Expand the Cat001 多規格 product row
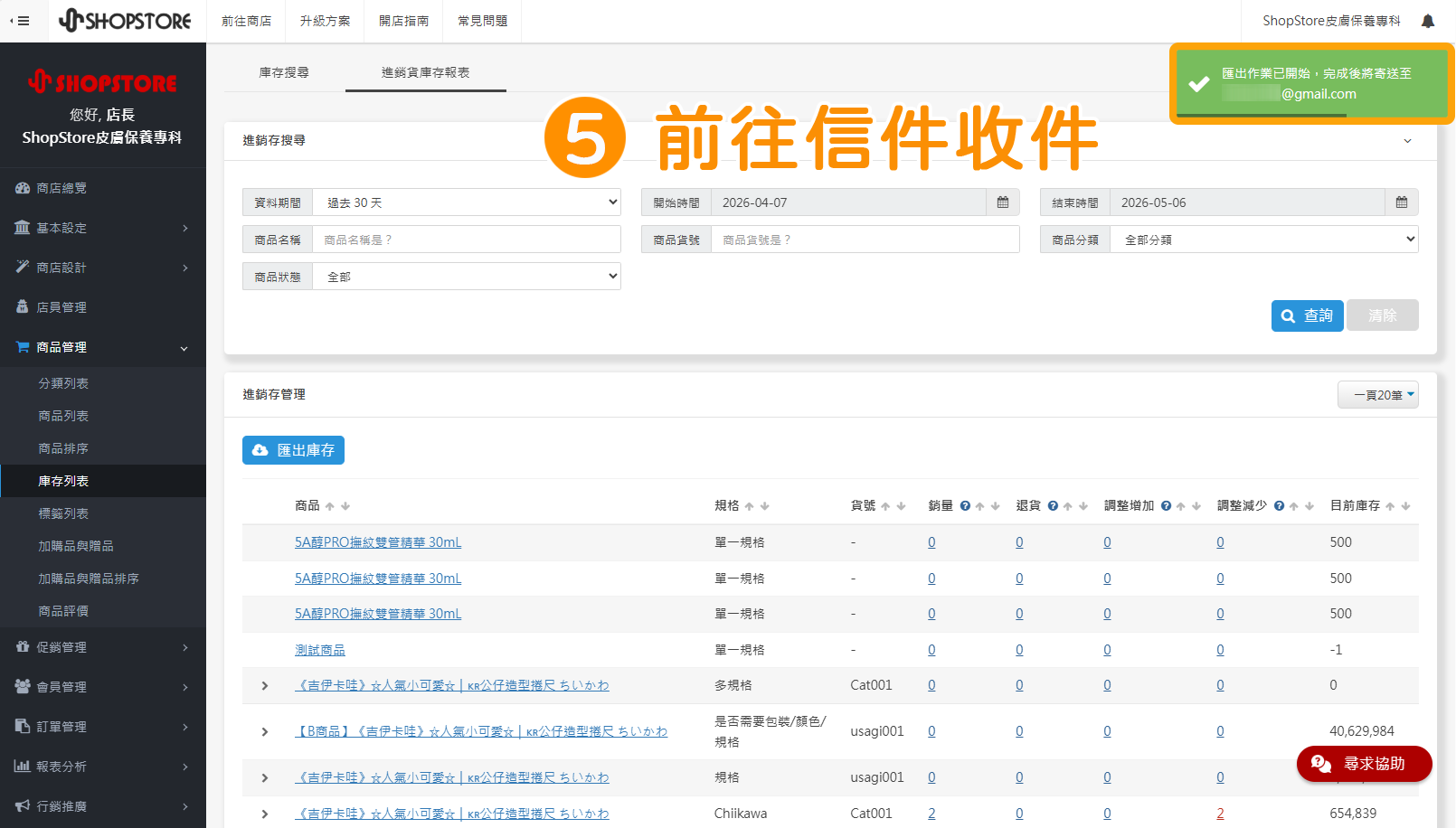Image resolution: width=1456 pixels, height=828 pixels. (x=265, y=686)
